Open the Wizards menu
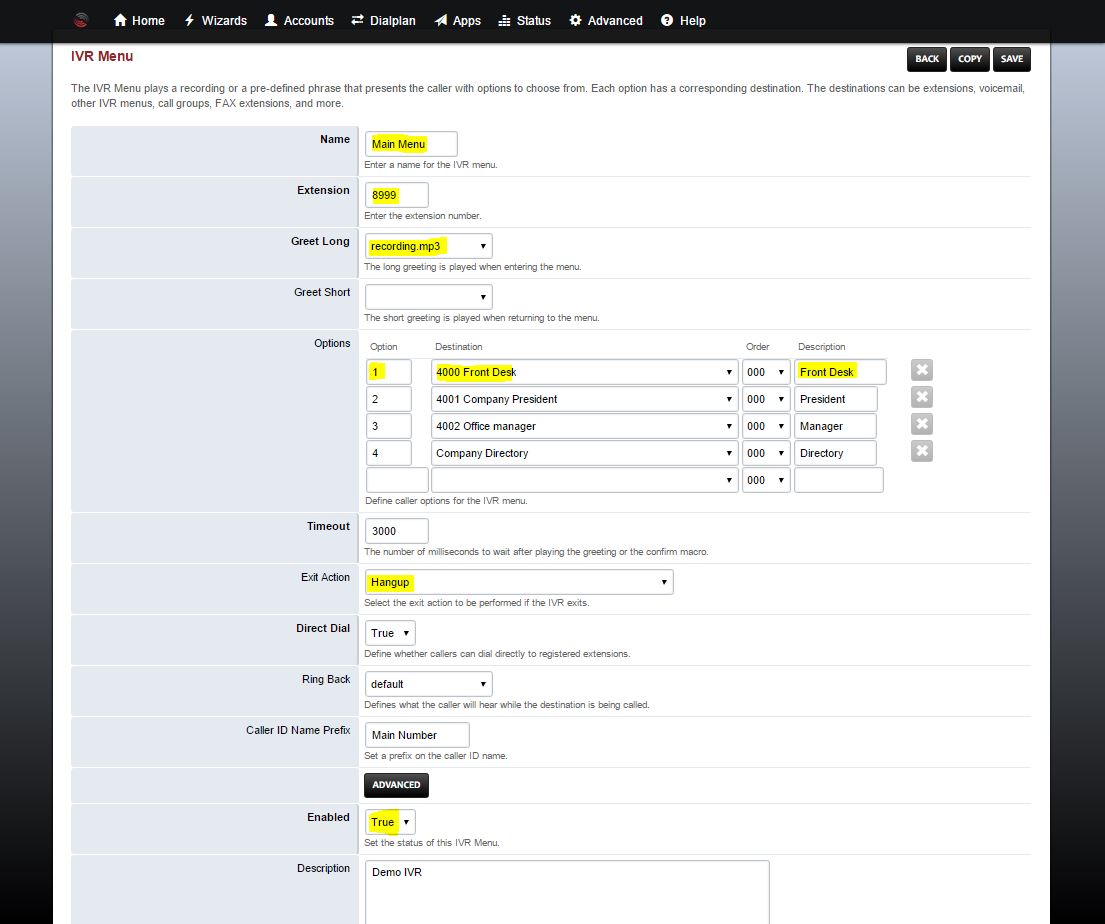 [216, 20]
